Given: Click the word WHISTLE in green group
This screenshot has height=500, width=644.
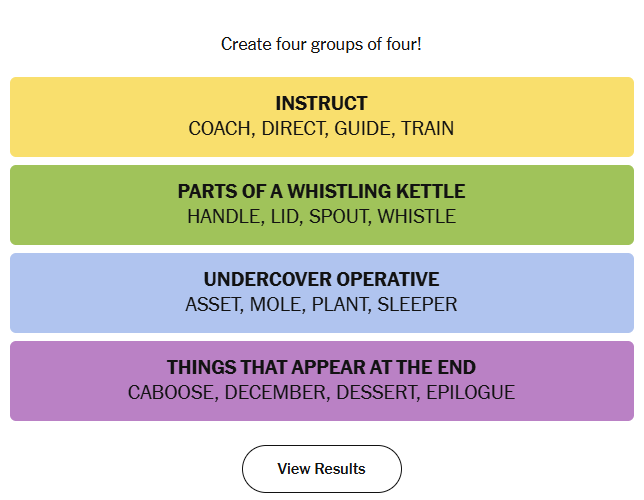Looking at the screenshot, I should 416,217.
